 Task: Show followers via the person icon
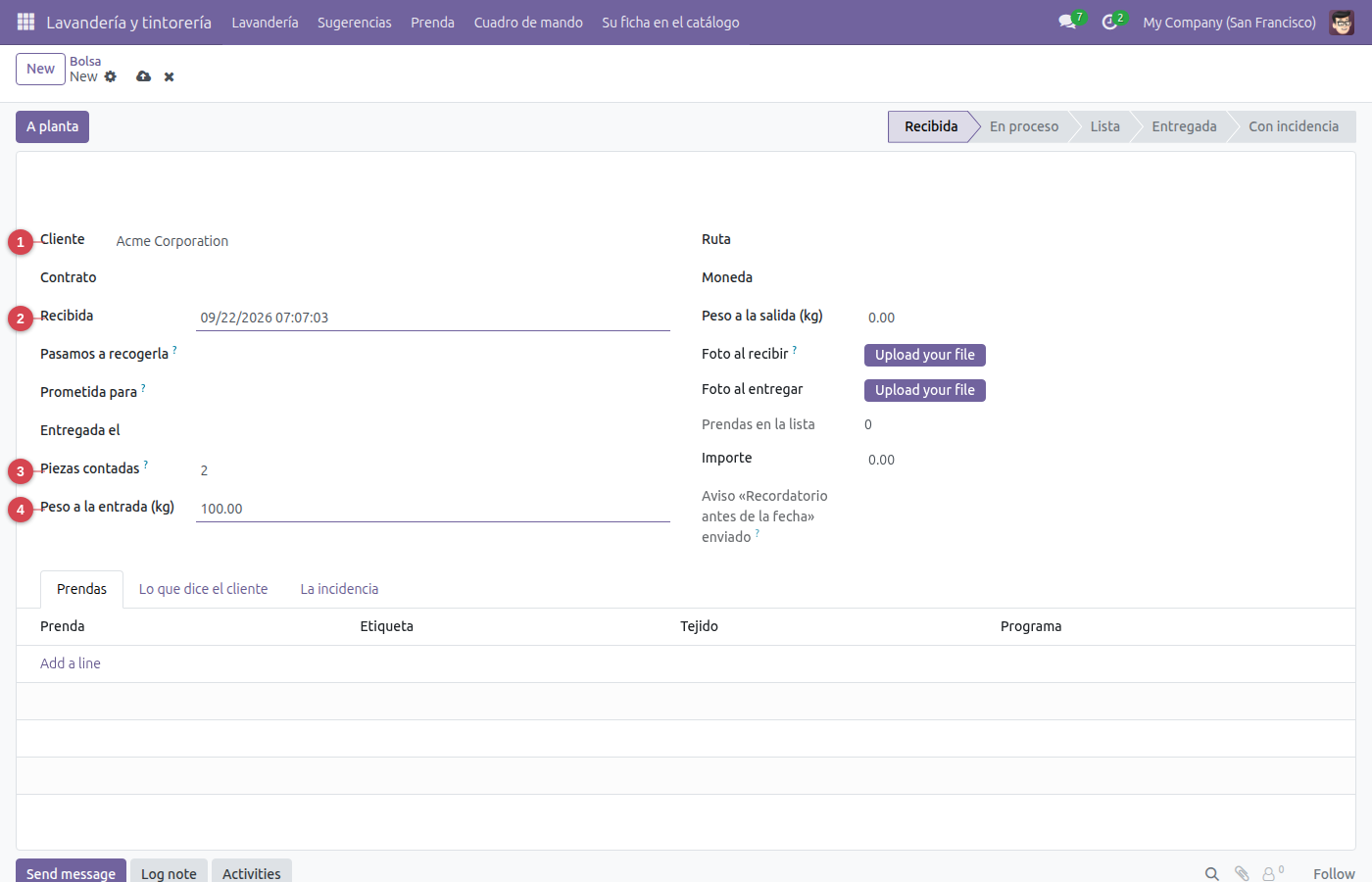(1270, 873)
